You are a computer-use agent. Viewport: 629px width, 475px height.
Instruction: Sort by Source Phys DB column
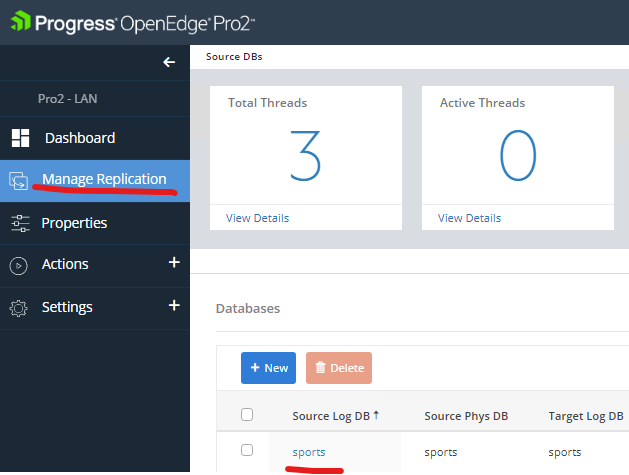[466, 416]
